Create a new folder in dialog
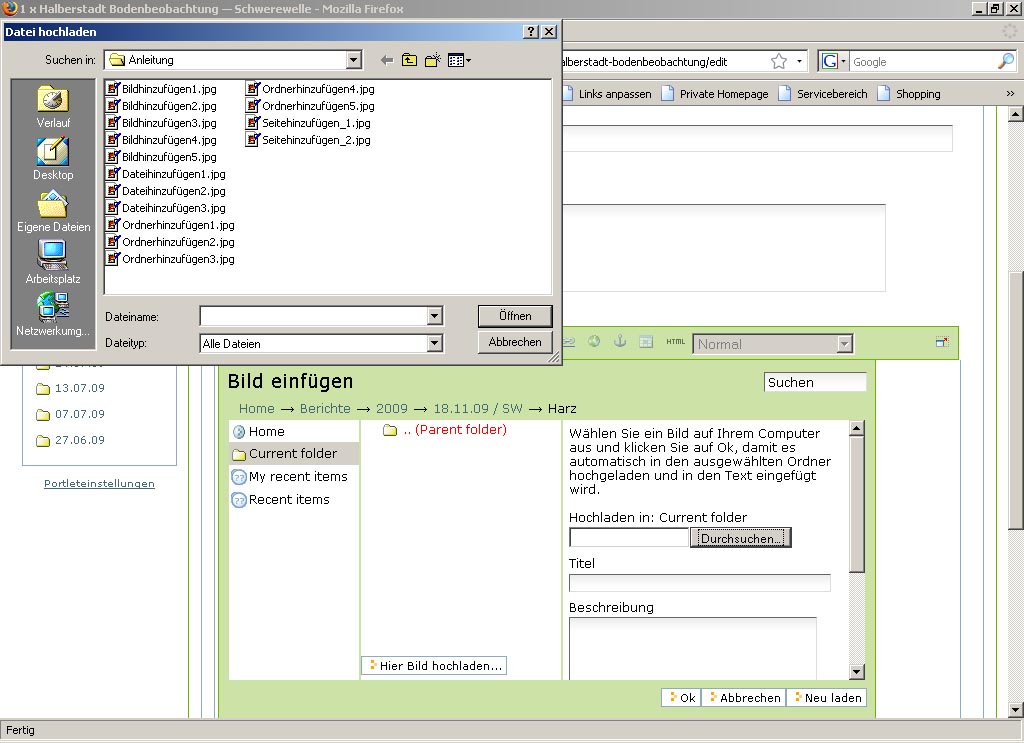The height and width of the screenshot is (743, 1024). (433, 61)
